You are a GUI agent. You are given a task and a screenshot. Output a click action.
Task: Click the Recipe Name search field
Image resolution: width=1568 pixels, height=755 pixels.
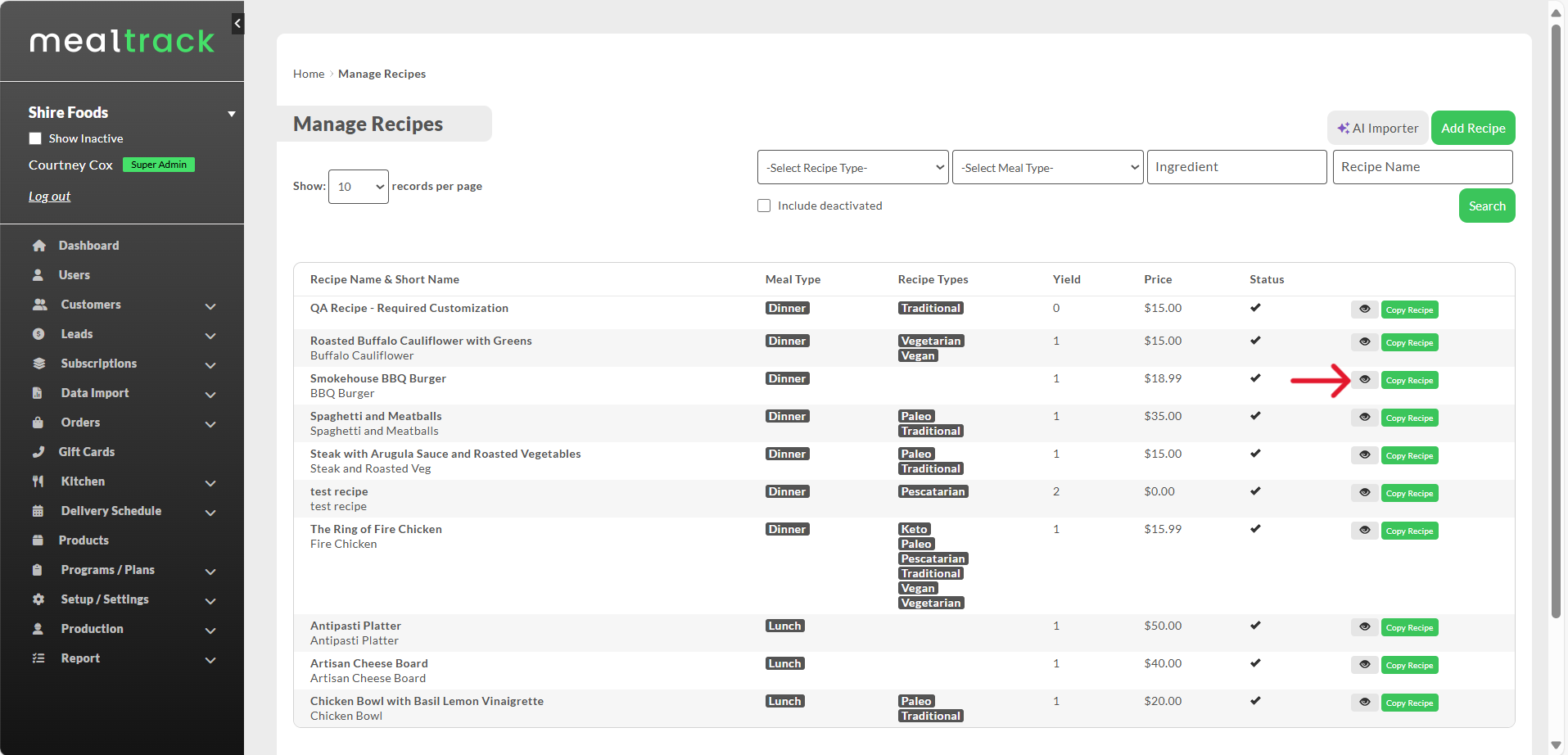1422,167
